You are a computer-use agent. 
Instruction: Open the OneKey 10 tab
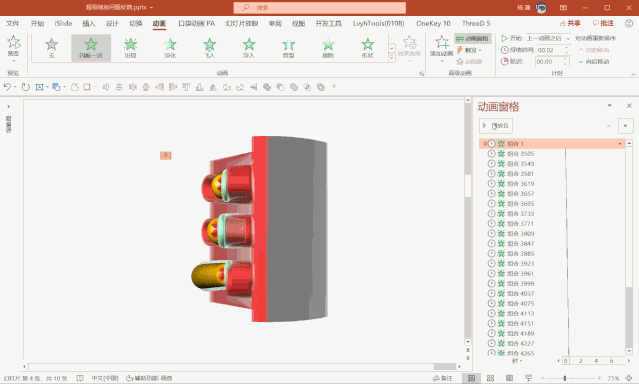[x=433, y=24]
